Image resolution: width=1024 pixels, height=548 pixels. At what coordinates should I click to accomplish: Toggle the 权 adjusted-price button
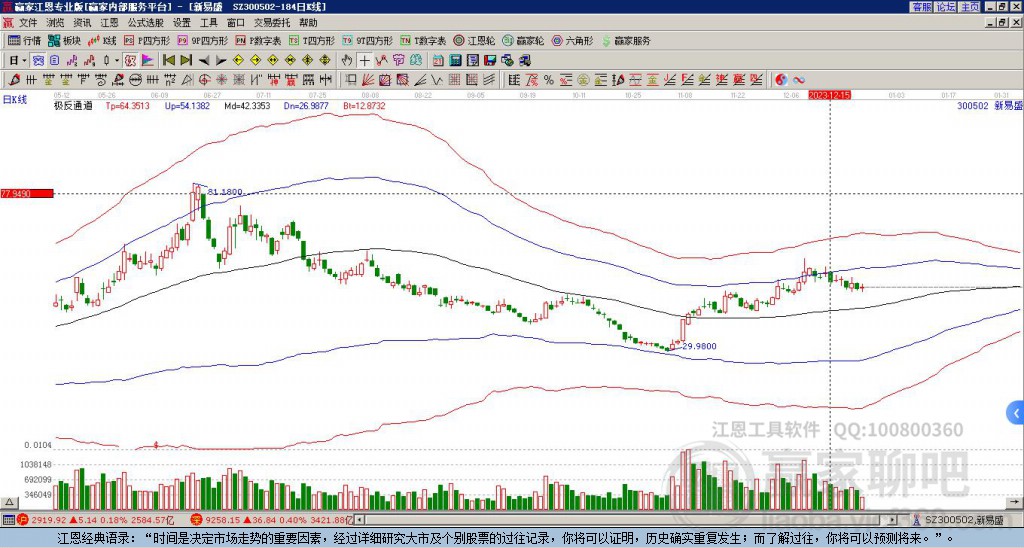130,61
